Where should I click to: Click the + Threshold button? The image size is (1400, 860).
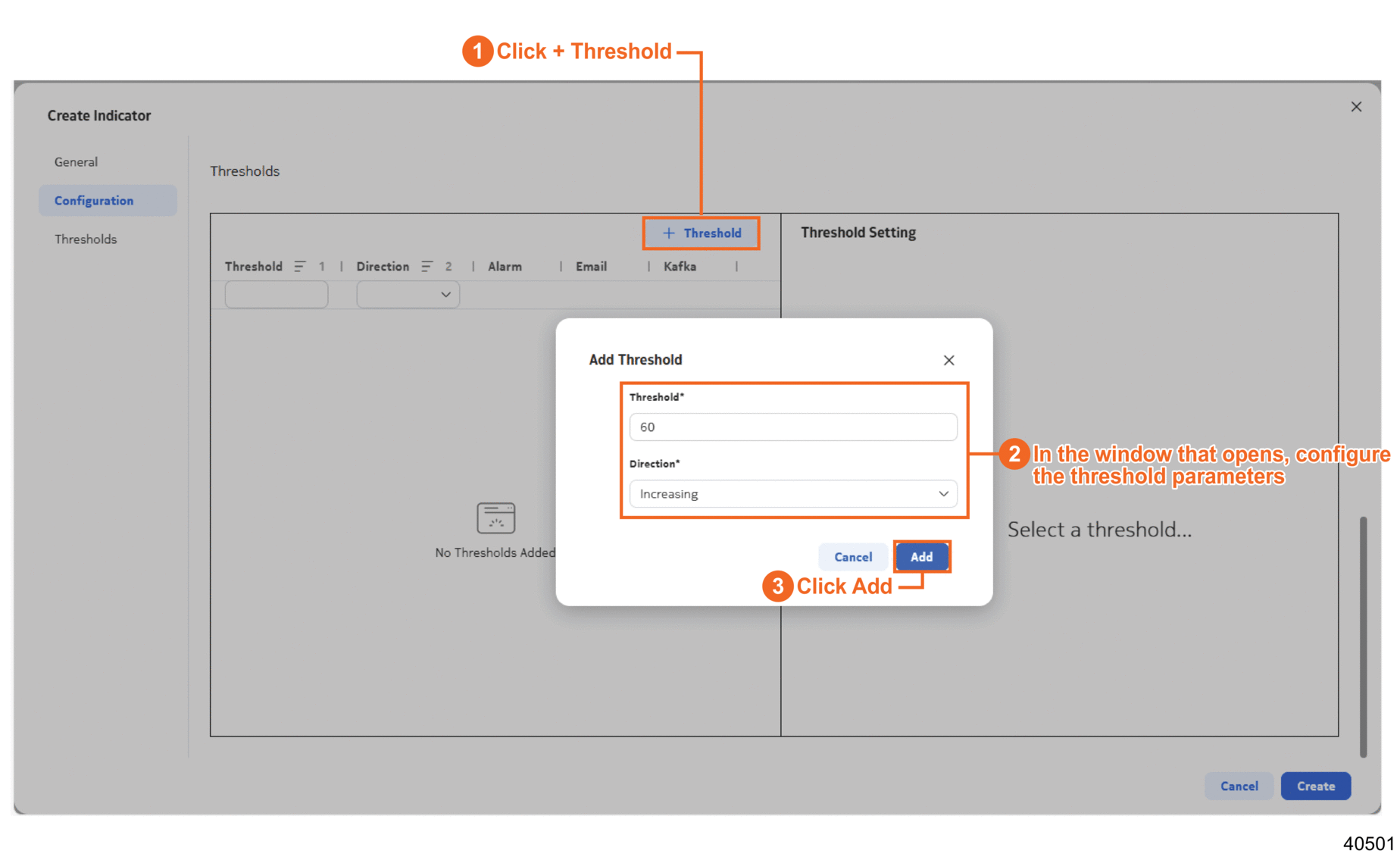pos(702,233)
